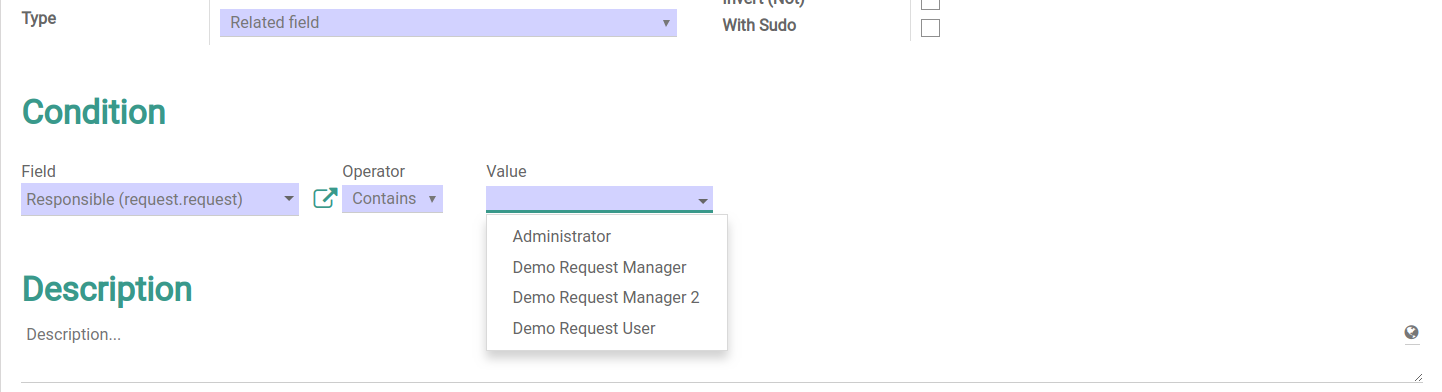
Task: Open the external link icon beside Field
Action: click(x=325, y=199)
